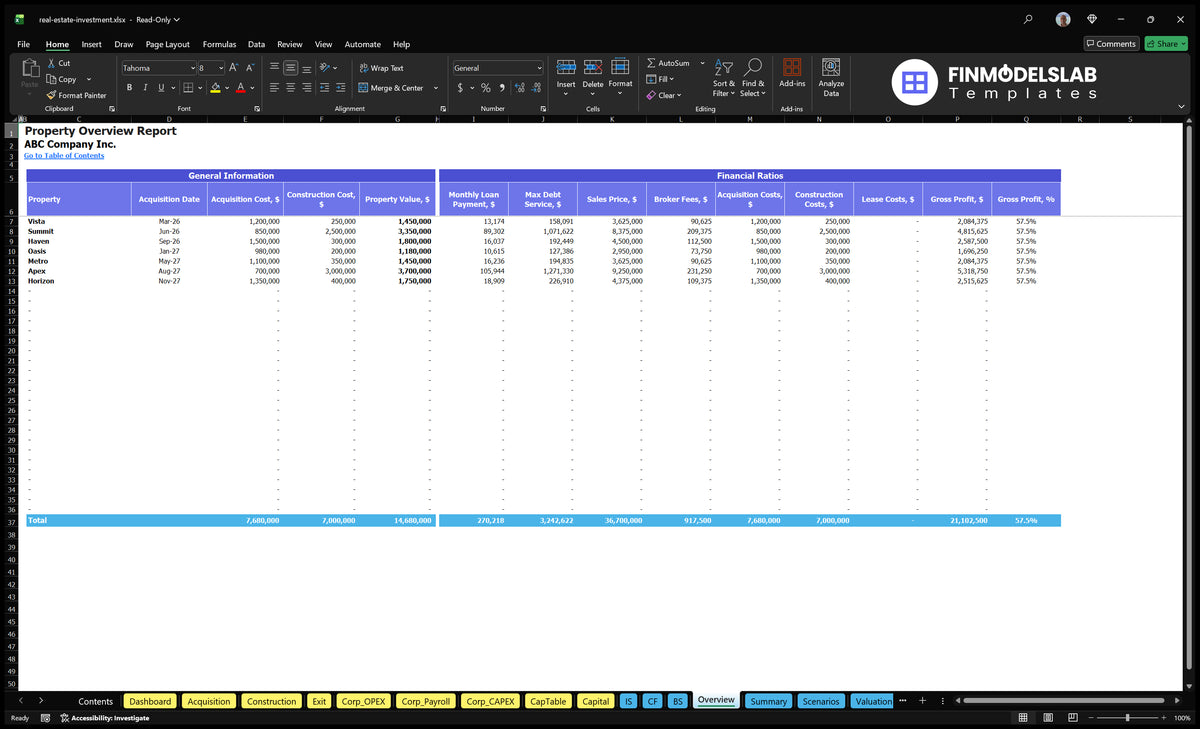Follow the Go to Table of Contents link
The image size is (1200, 729).
(64, 156)
